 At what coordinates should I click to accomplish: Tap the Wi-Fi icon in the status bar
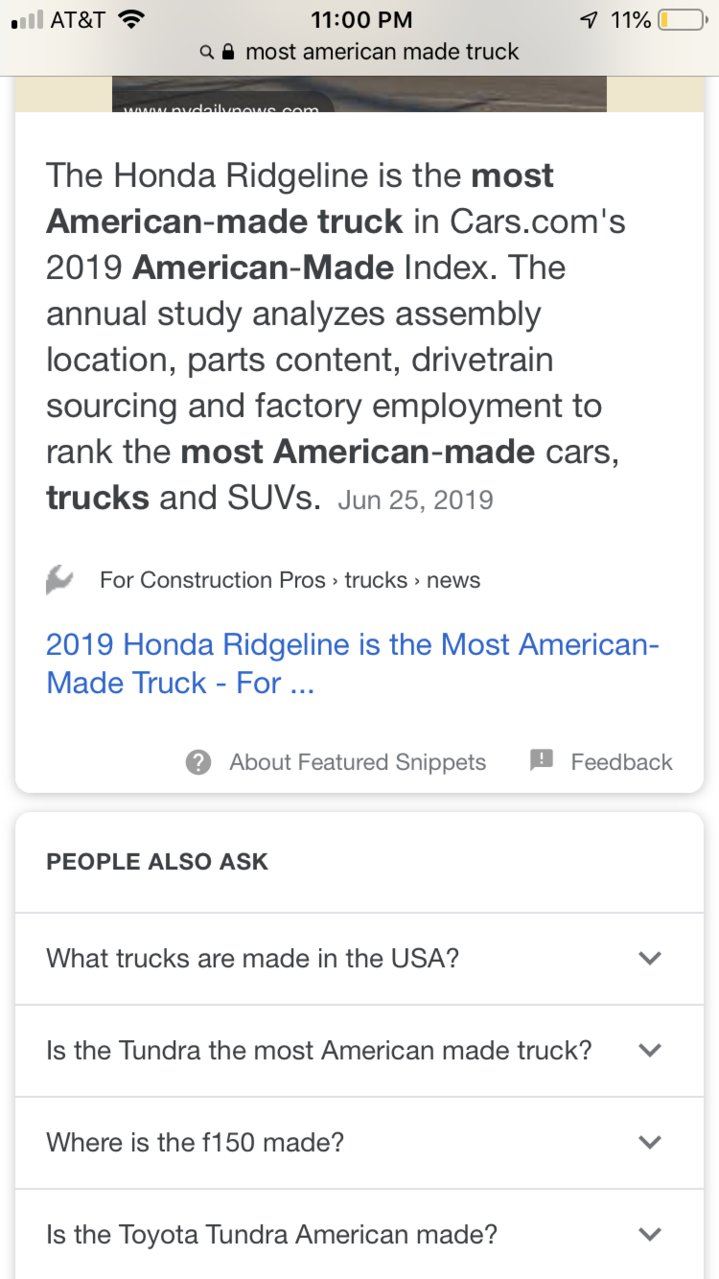pyautogui.click(x=131, y=19)
